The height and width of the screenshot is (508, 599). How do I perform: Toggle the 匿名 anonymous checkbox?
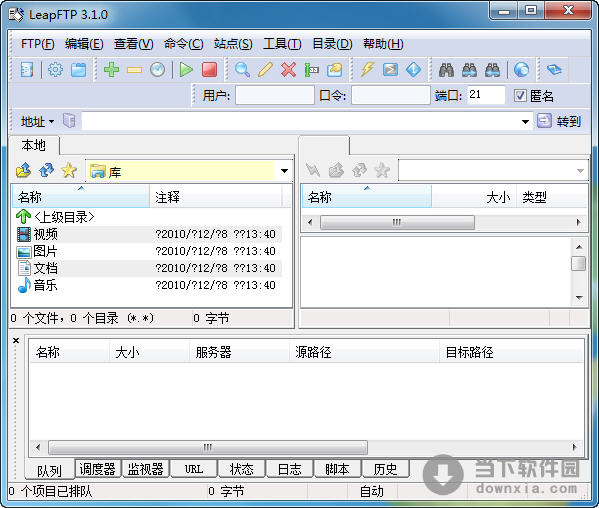click(x=520, y=95)
